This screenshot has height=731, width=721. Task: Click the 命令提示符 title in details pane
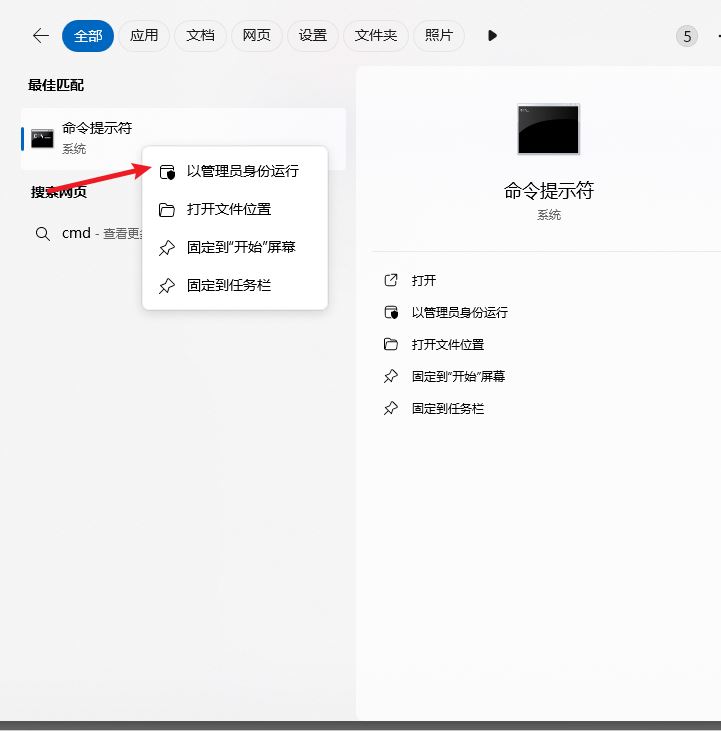(x=549, y=190)
